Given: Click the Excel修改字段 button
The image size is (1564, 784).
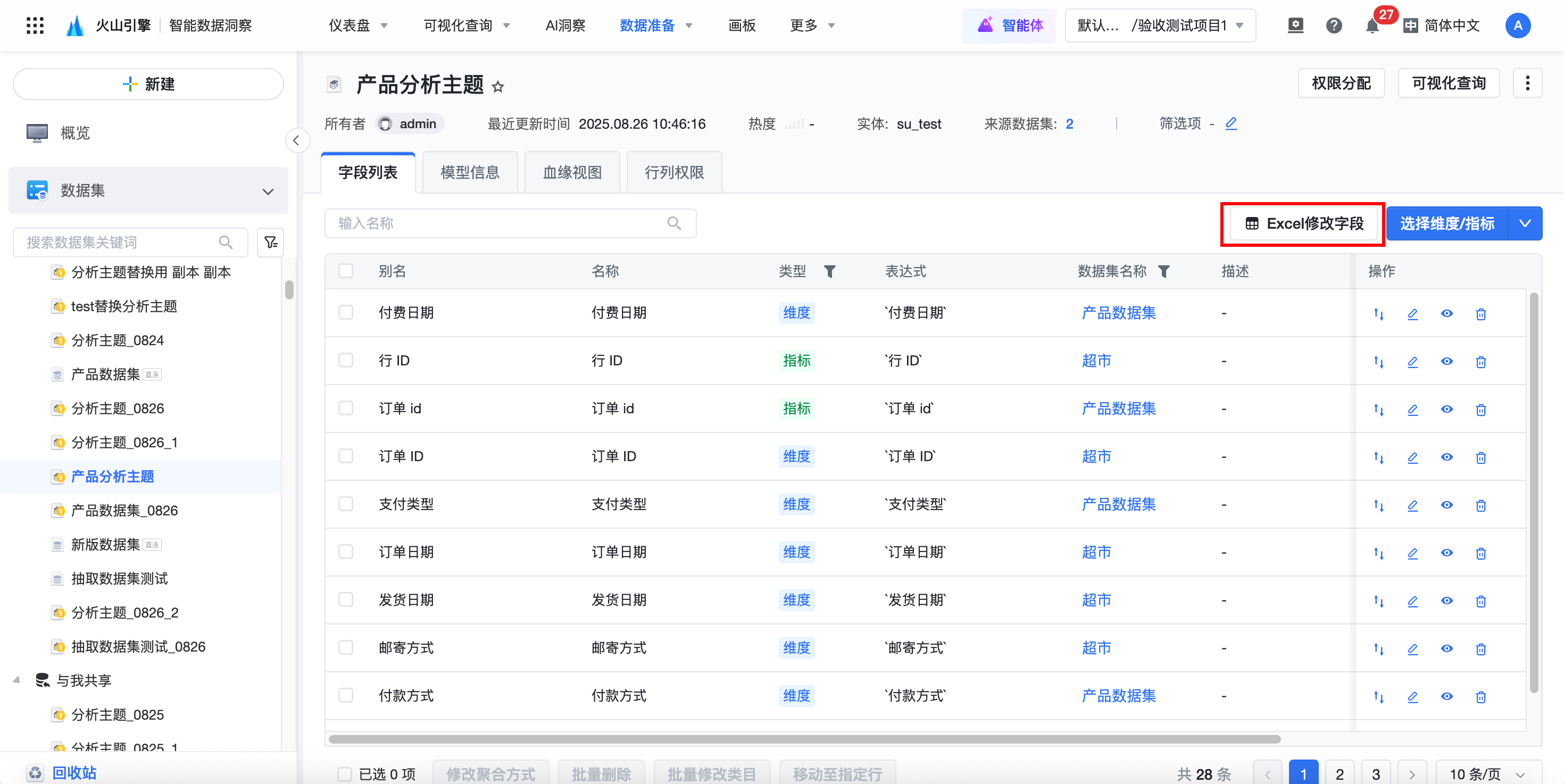Looking at the screenshot, I should [x=1303, y=223].
